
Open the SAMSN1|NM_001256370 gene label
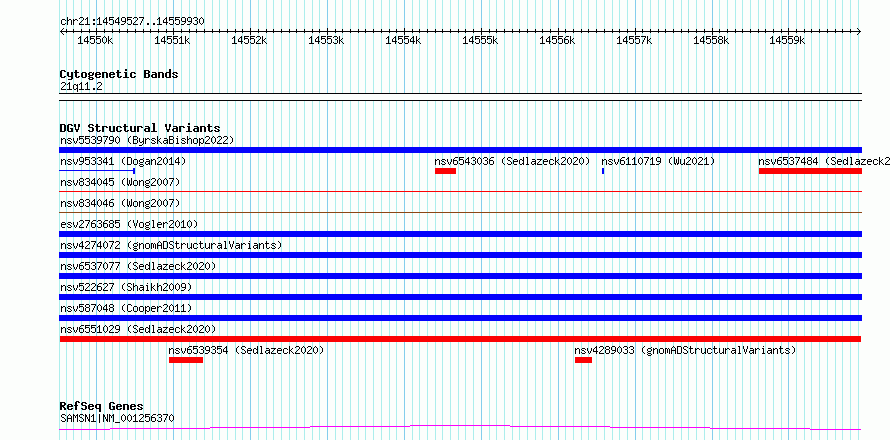click(117, 419)
